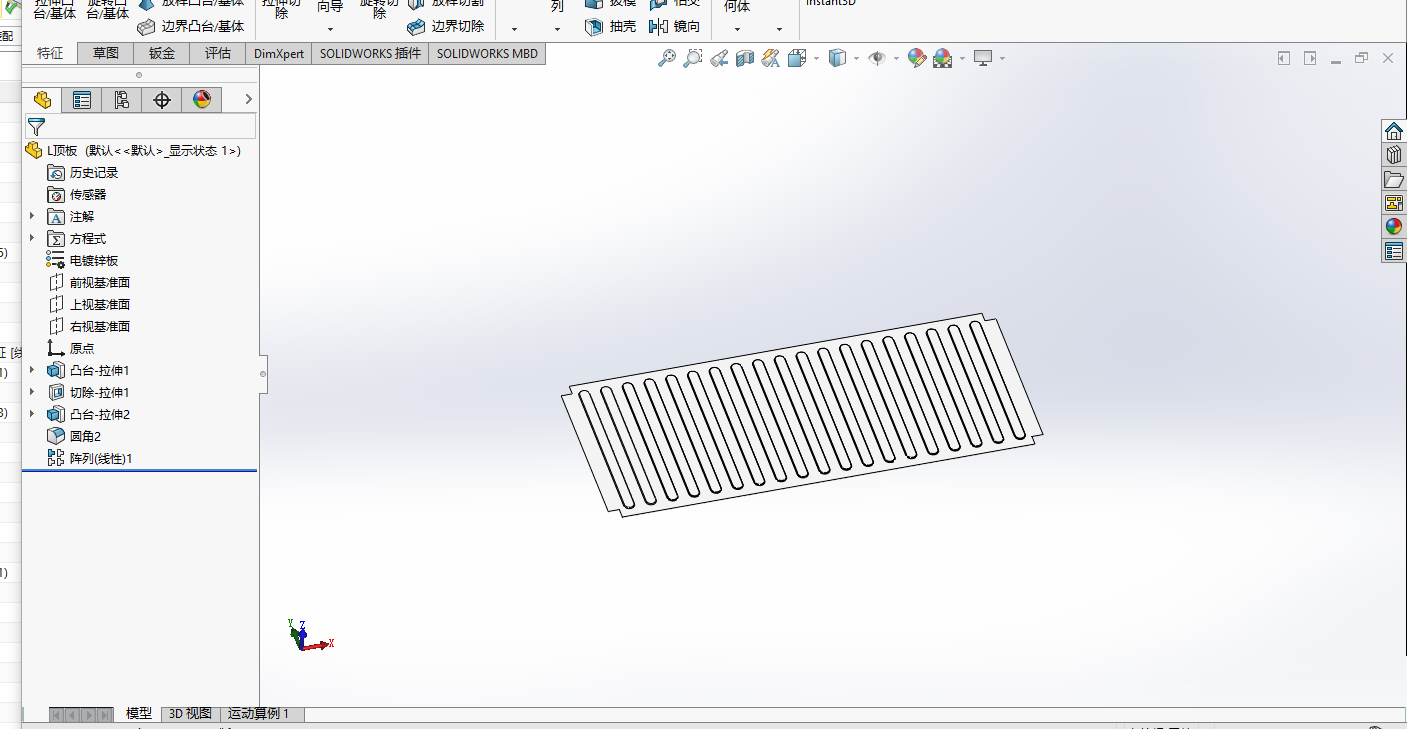Expand the 凸台-拉伸2 feature node
1407x729 pixels.
coord(32,414)
